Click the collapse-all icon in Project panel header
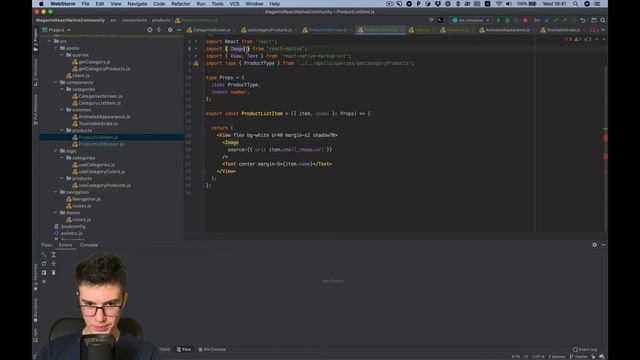The height and width of the screenshot is (360, 640). click(159, 30)
